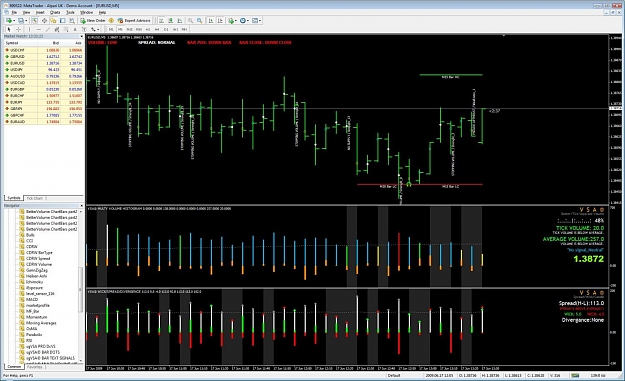Viewport: 625px width, 381px height.
Task: Open the Data Window crosshair icon
Action: tap(44, 20)
